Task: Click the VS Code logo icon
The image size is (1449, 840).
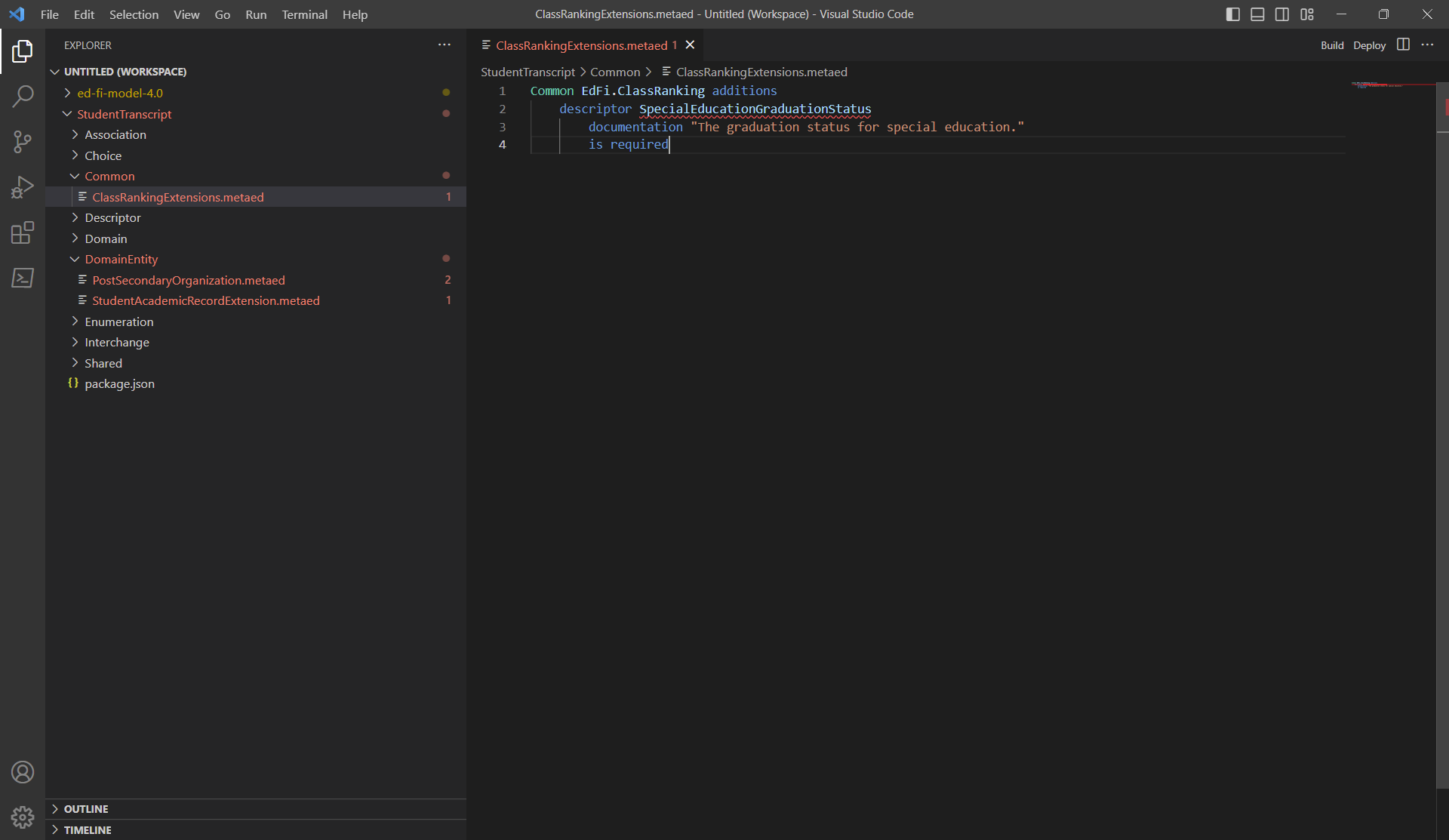Action: pyautogui.click(x=17, y=14)
